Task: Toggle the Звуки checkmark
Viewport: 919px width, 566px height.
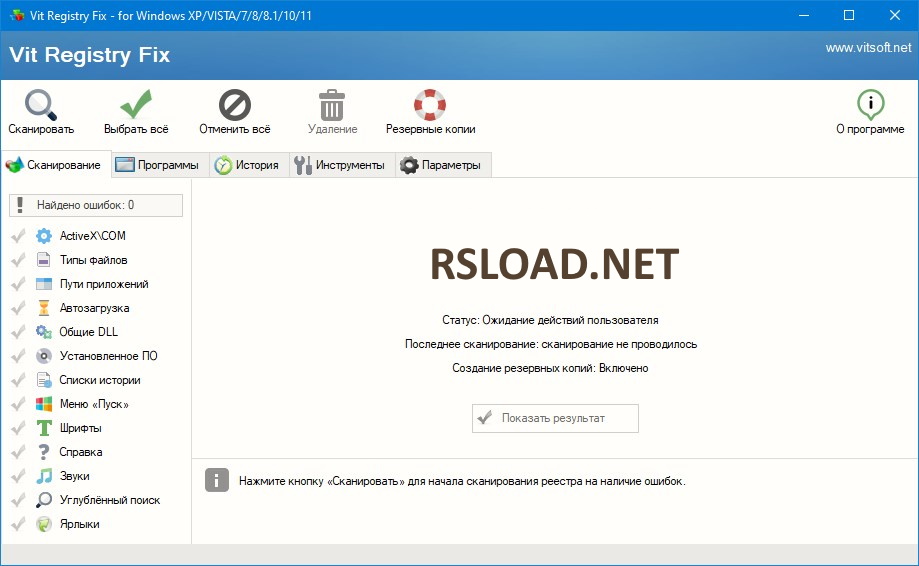Action: point(18,476)
